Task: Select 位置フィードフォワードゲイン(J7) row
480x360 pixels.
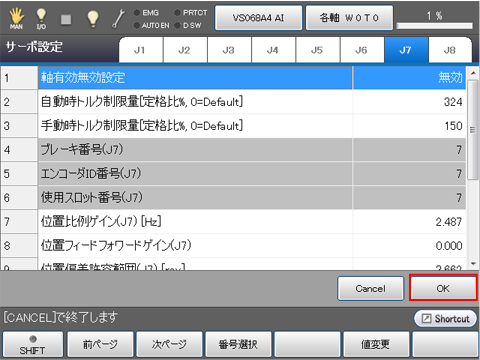Action: 195,246
